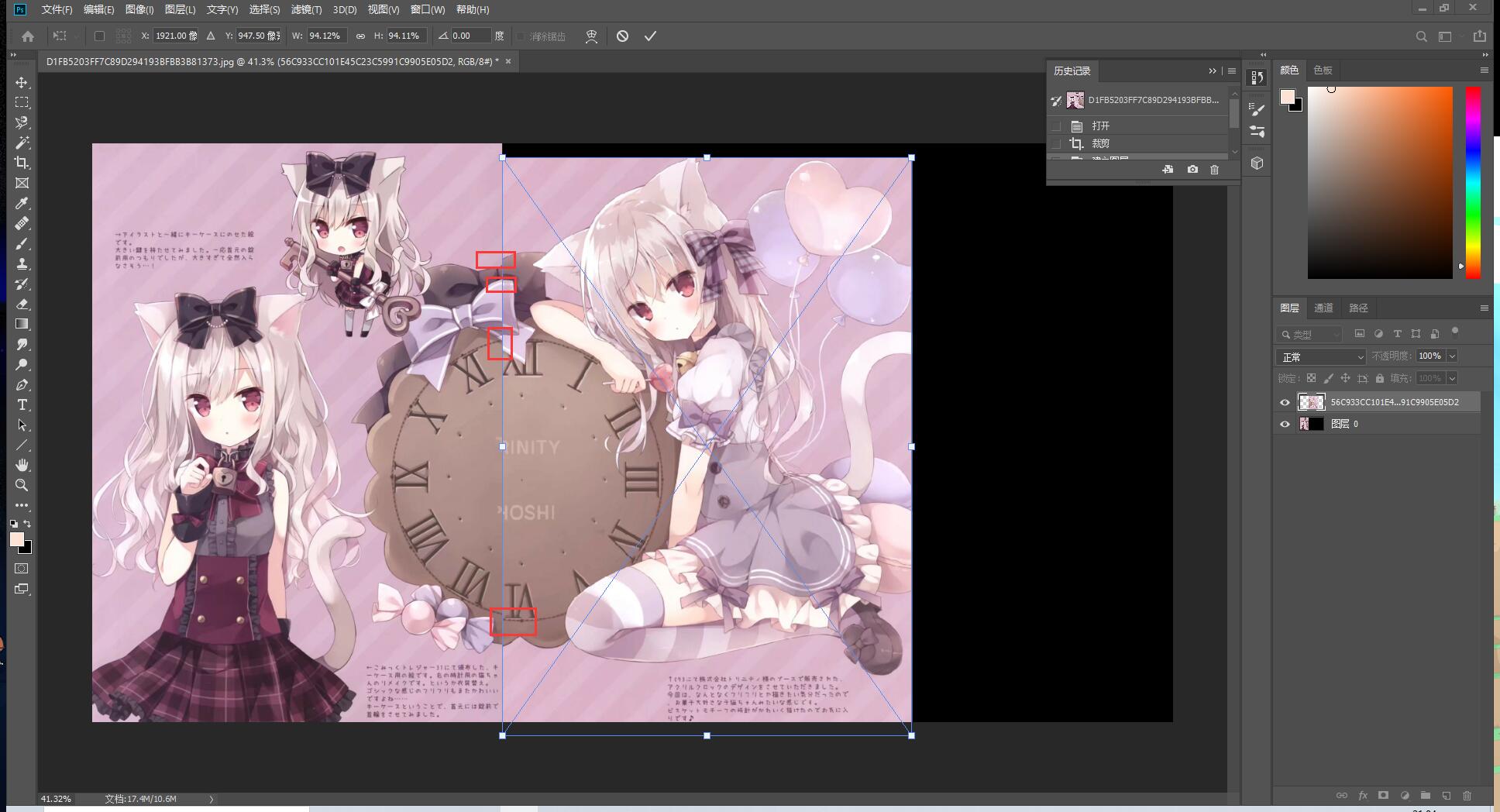This screenshot has width=1500, height=812.
Task: Select the Pen tool
Action: click(22, 384)
